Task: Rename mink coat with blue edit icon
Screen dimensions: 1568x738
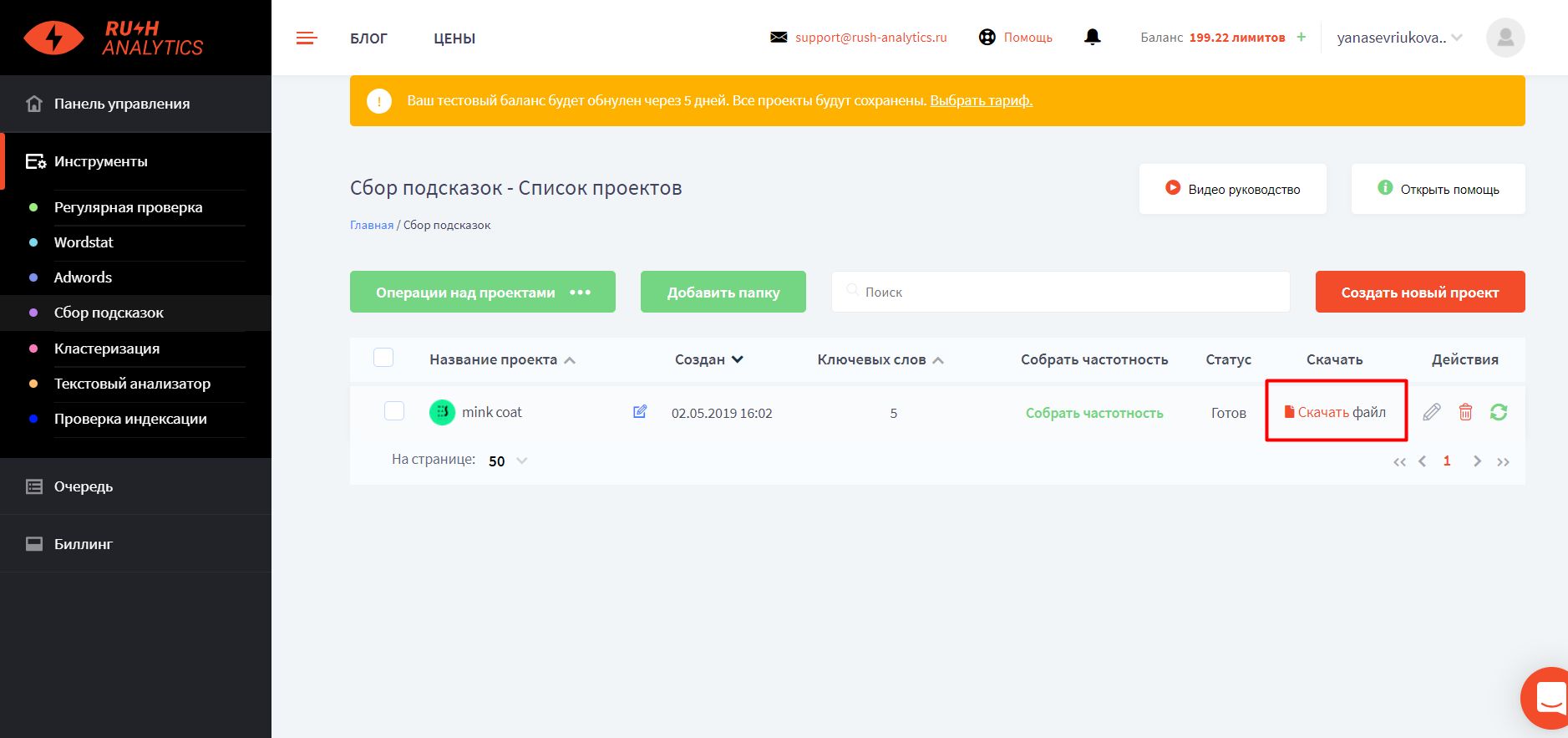Action: (x=640, y=411)
